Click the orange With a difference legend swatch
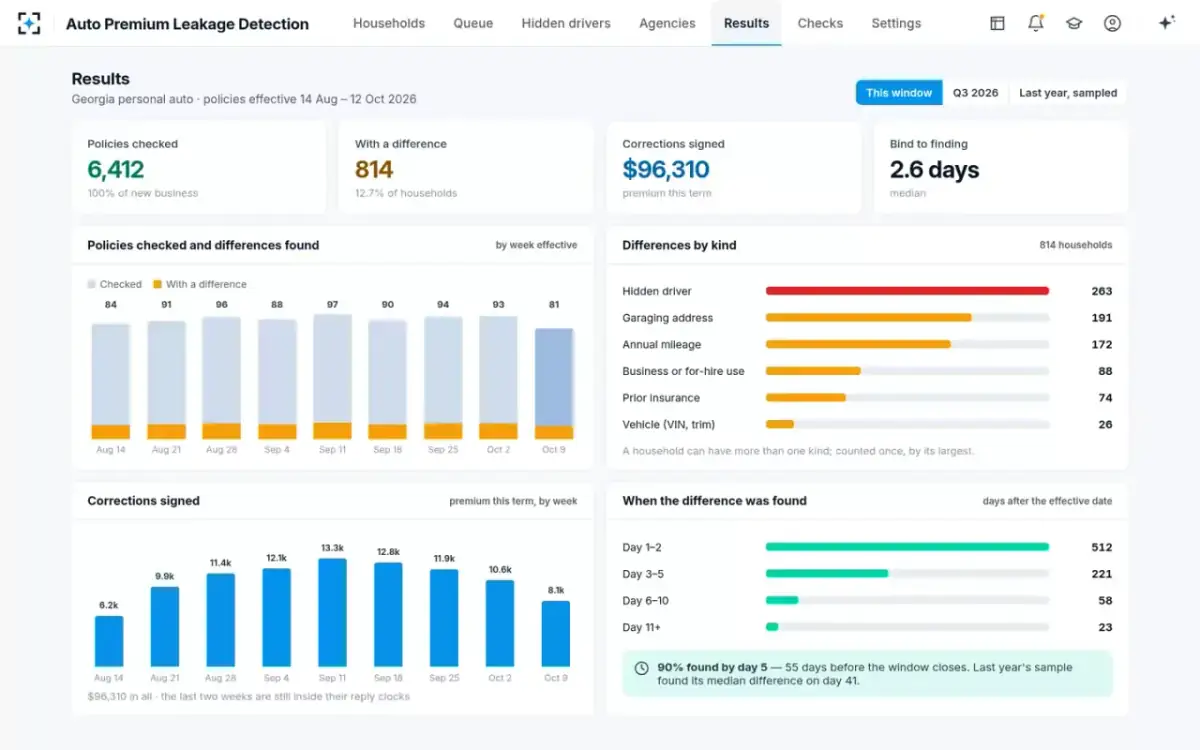 coord(157,284)
